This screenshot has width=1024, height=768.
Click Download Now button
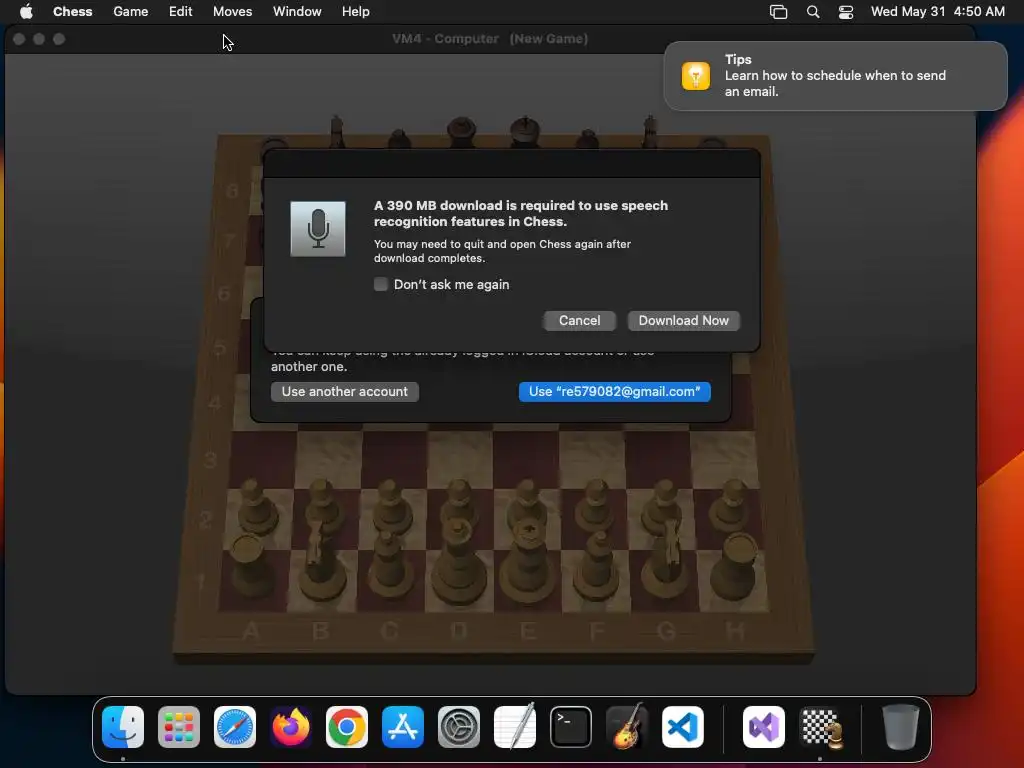[x=683, y=321]
